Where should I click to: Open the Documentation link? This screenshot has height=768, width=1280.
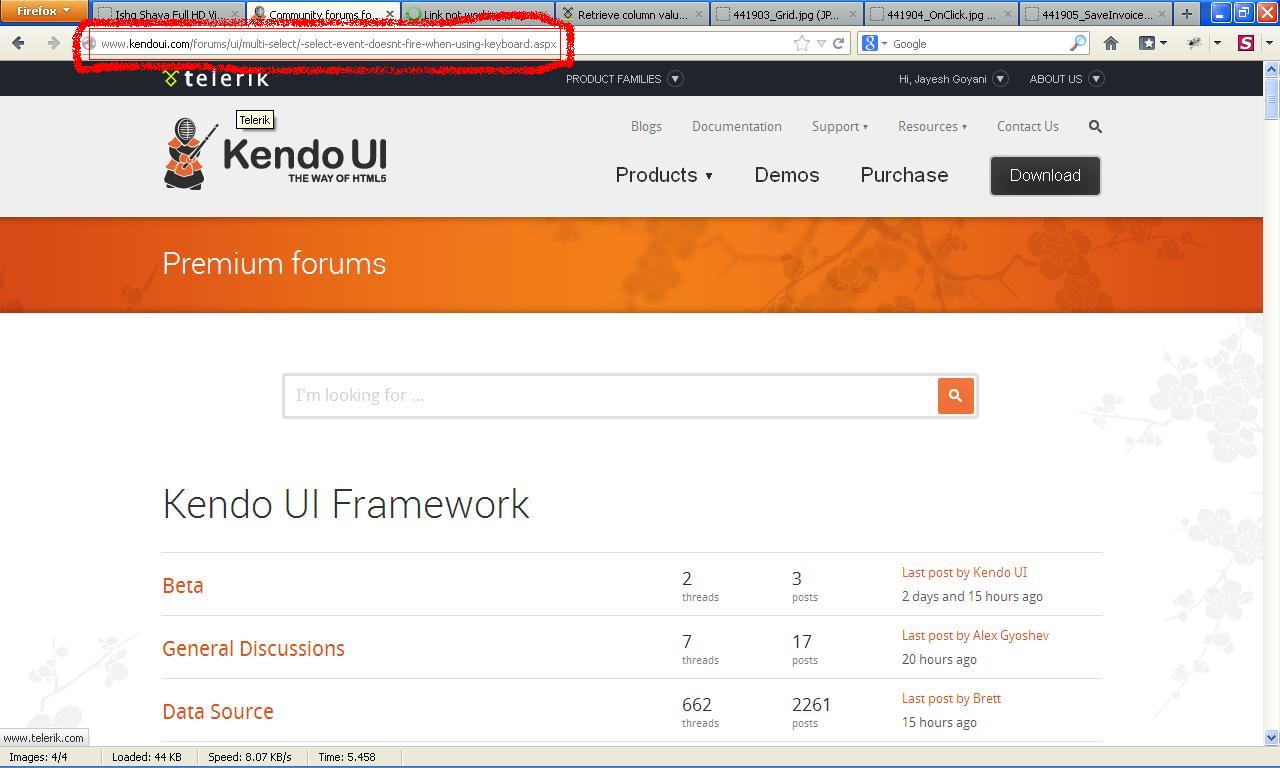[x=737, y=126]
